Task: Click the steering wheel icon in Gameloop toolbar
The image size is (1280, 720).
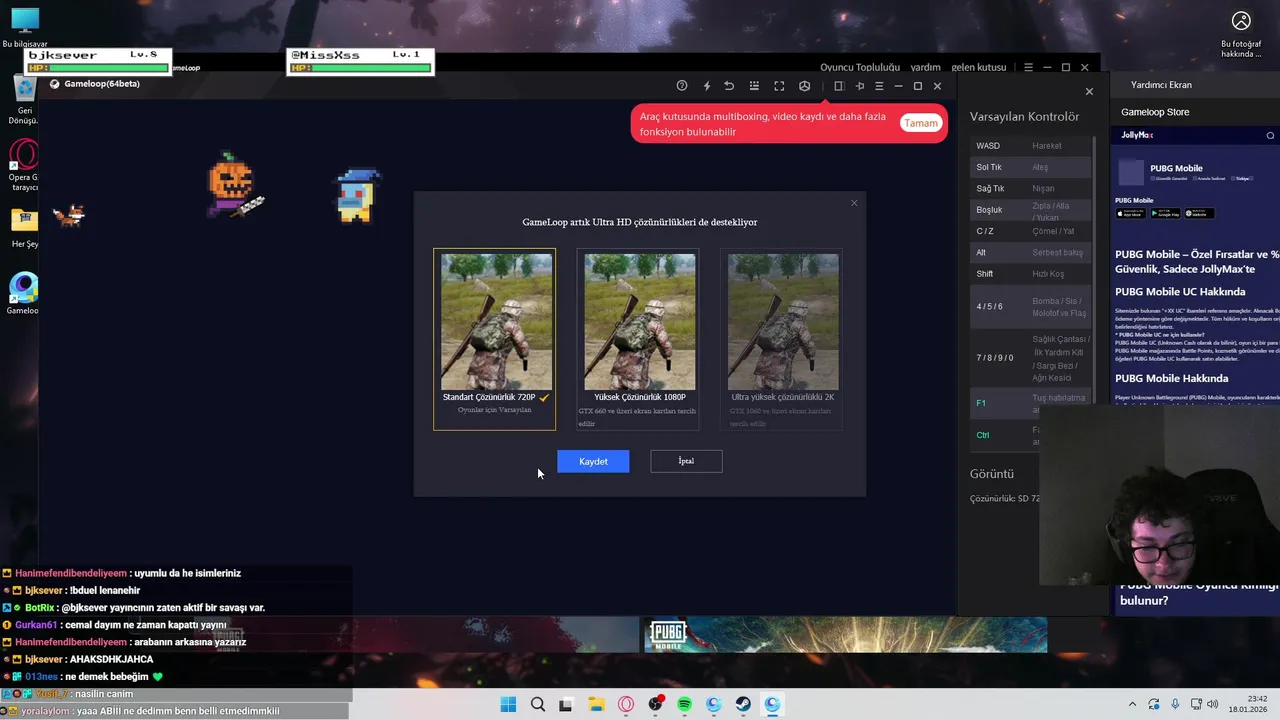Action: click(804, 86)
